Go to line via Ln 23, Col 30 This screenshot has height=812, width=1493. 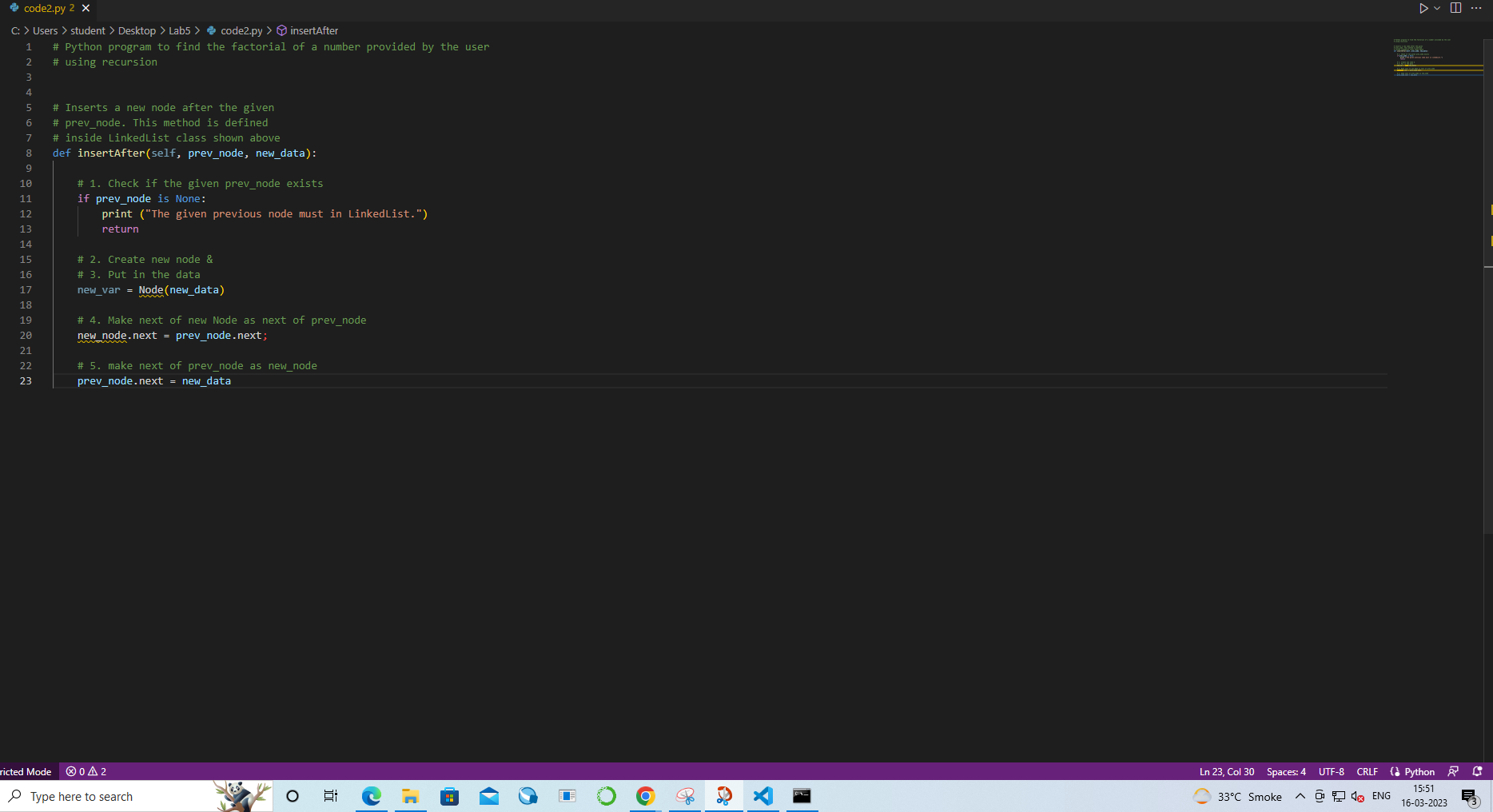(1226, 771)
